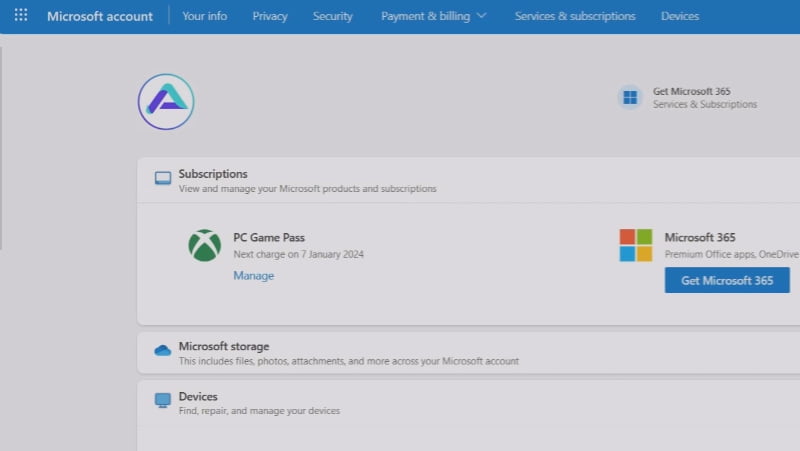Image resolution: width=800 pixels, height=451 pixels.
Task: Click 'This includes files, photos, attachments' text
Action: pos(348,361)
